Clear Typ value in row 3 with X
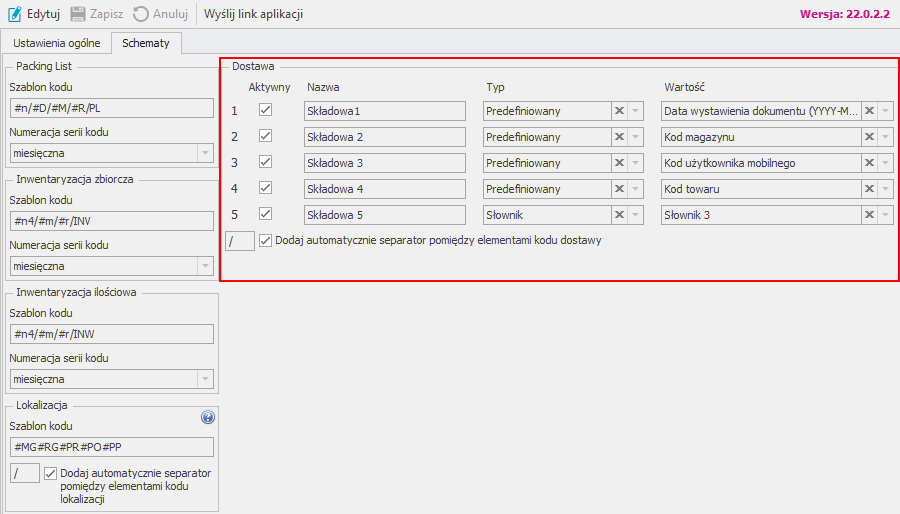The height and width of the screenshot is (514, 900). pos(620,163)
